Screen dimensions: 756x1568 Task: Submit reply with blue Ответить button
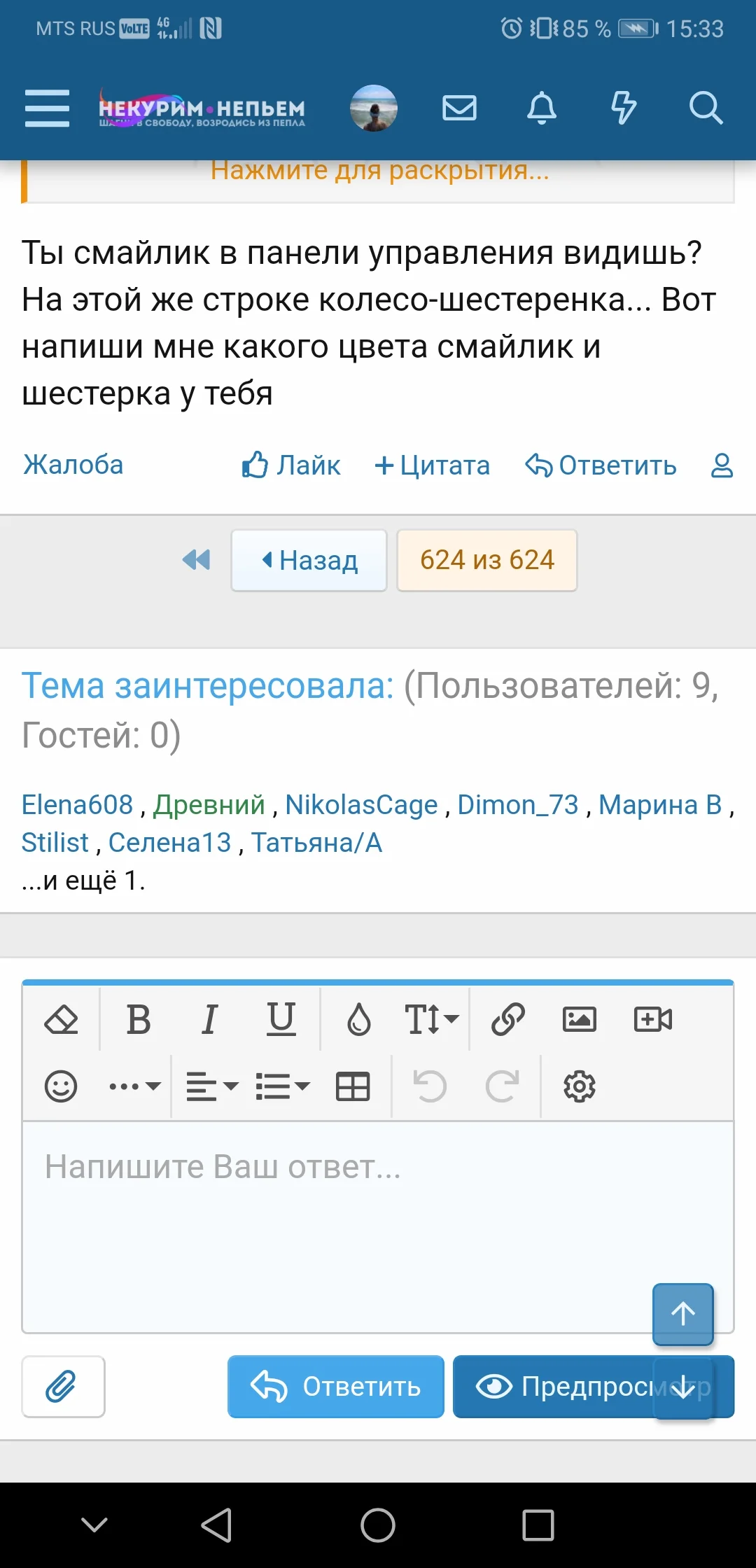(x=336, y=1387)
